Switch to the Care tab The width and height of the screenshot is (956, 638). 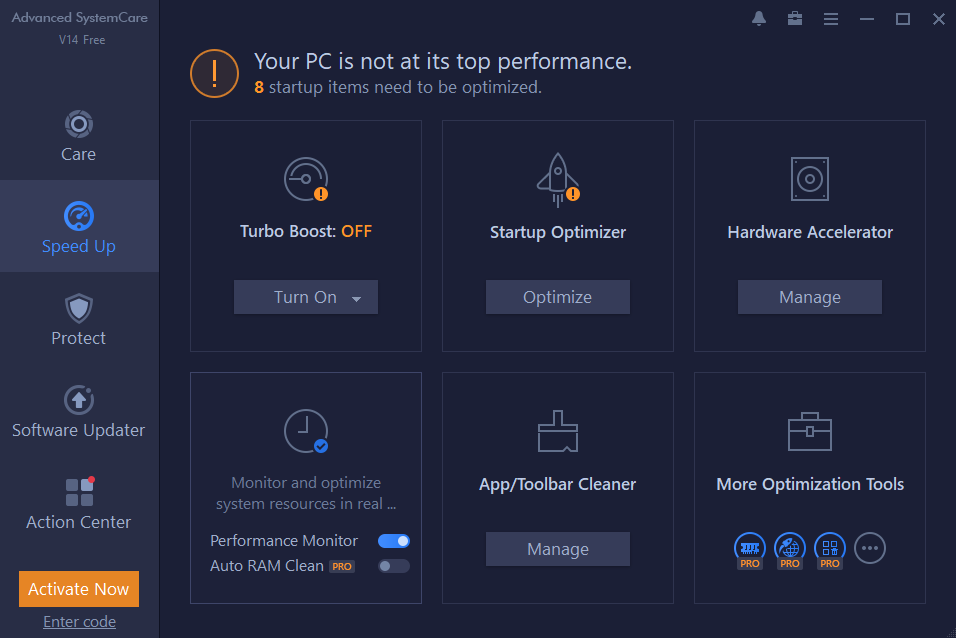coord(79,136)
